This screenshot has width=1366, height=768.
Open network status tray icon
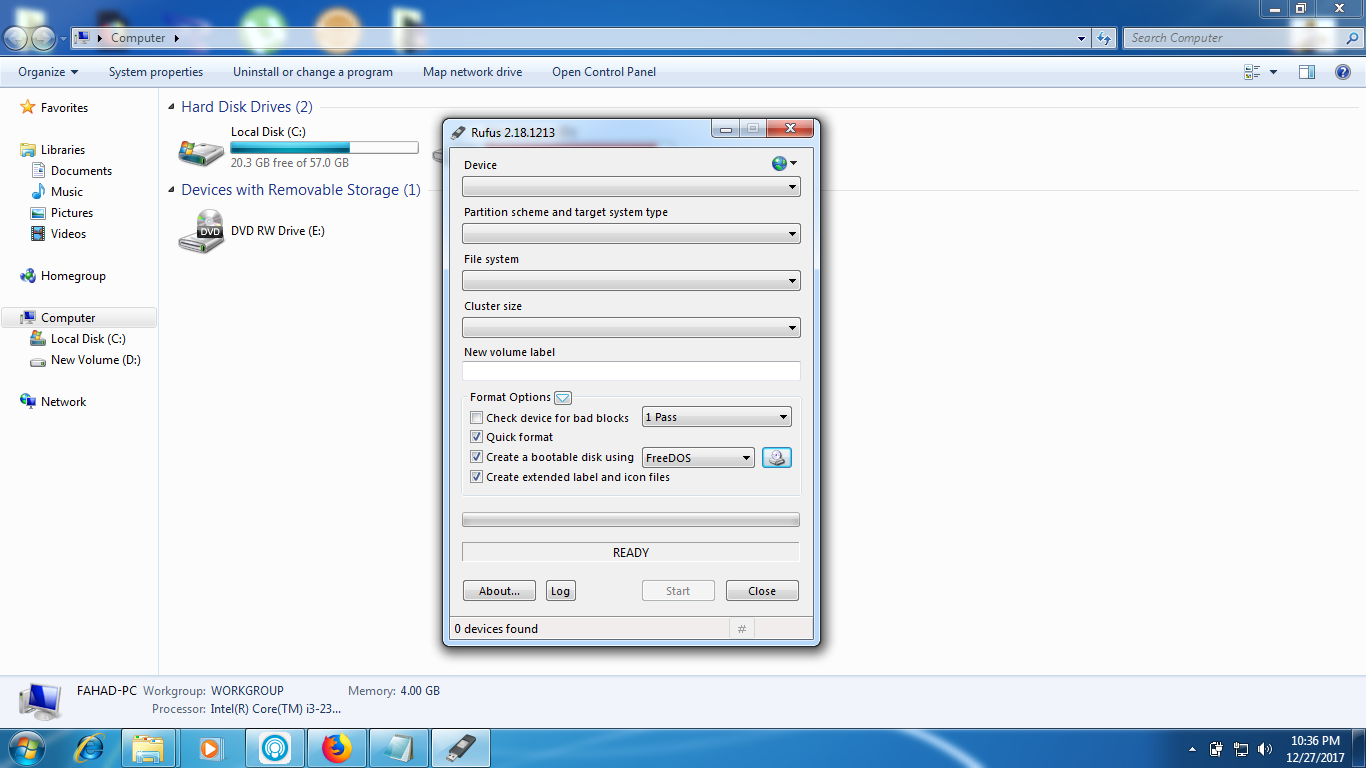1241,749
